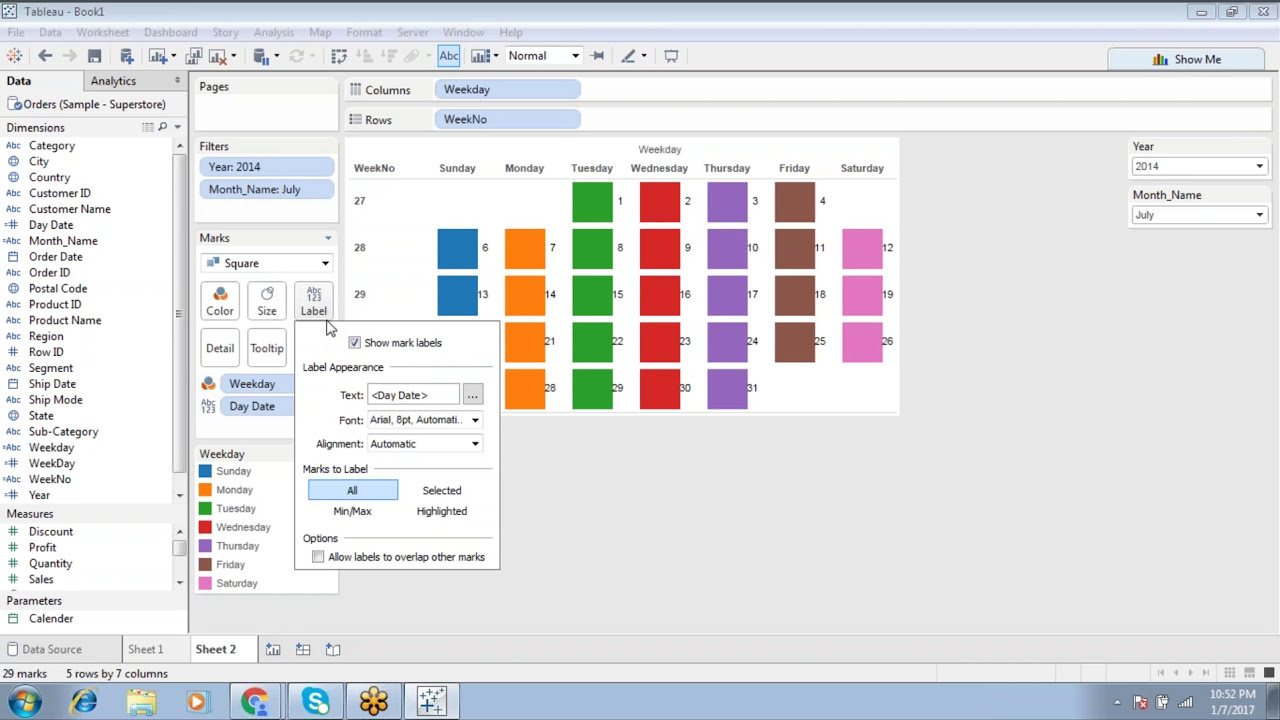Open the Format menu
This screenshot has height=720, width=1280.
364,32
